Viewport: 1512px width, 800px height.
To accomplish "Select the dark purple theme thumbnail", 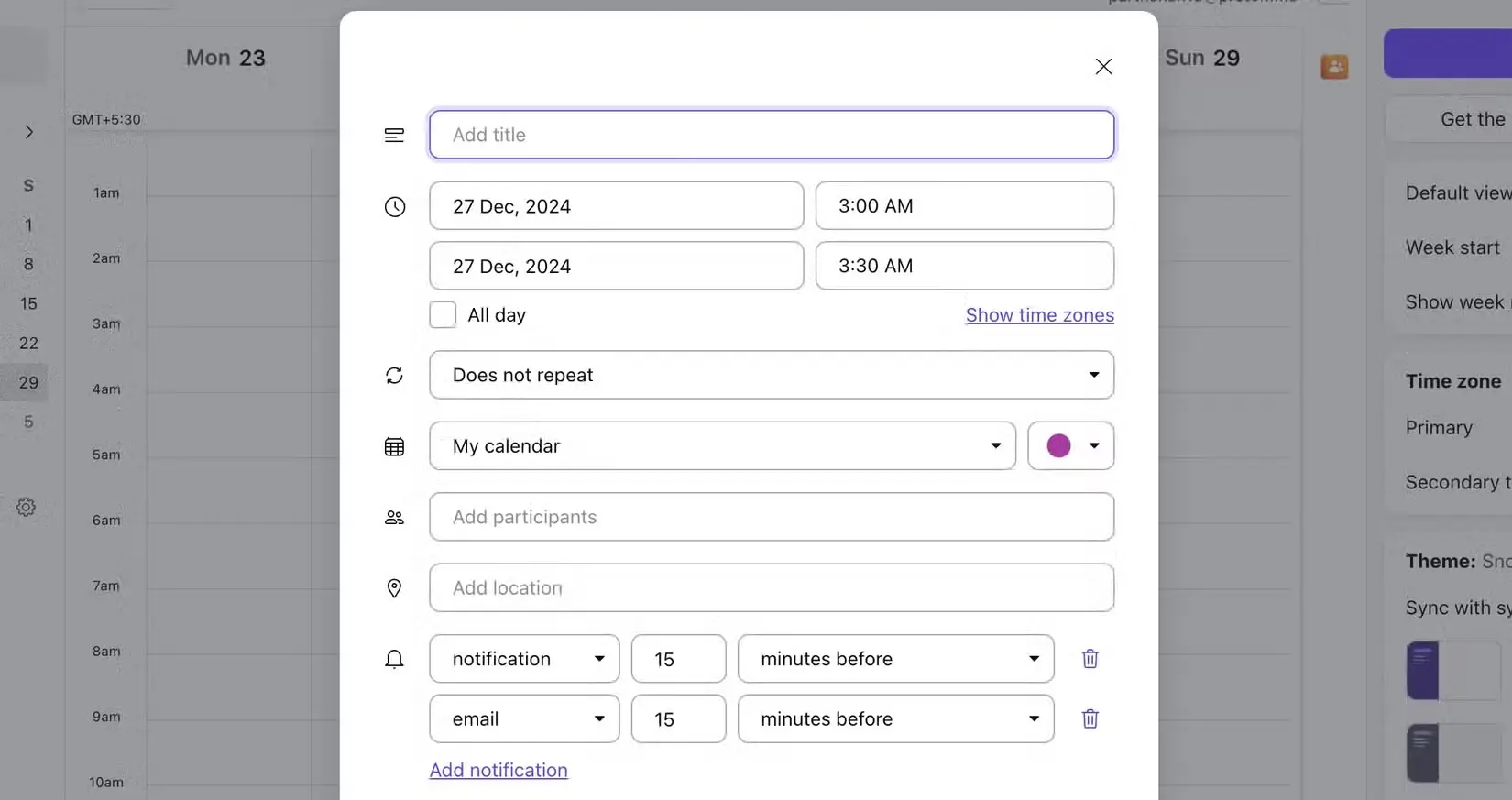I will 1453,671.
